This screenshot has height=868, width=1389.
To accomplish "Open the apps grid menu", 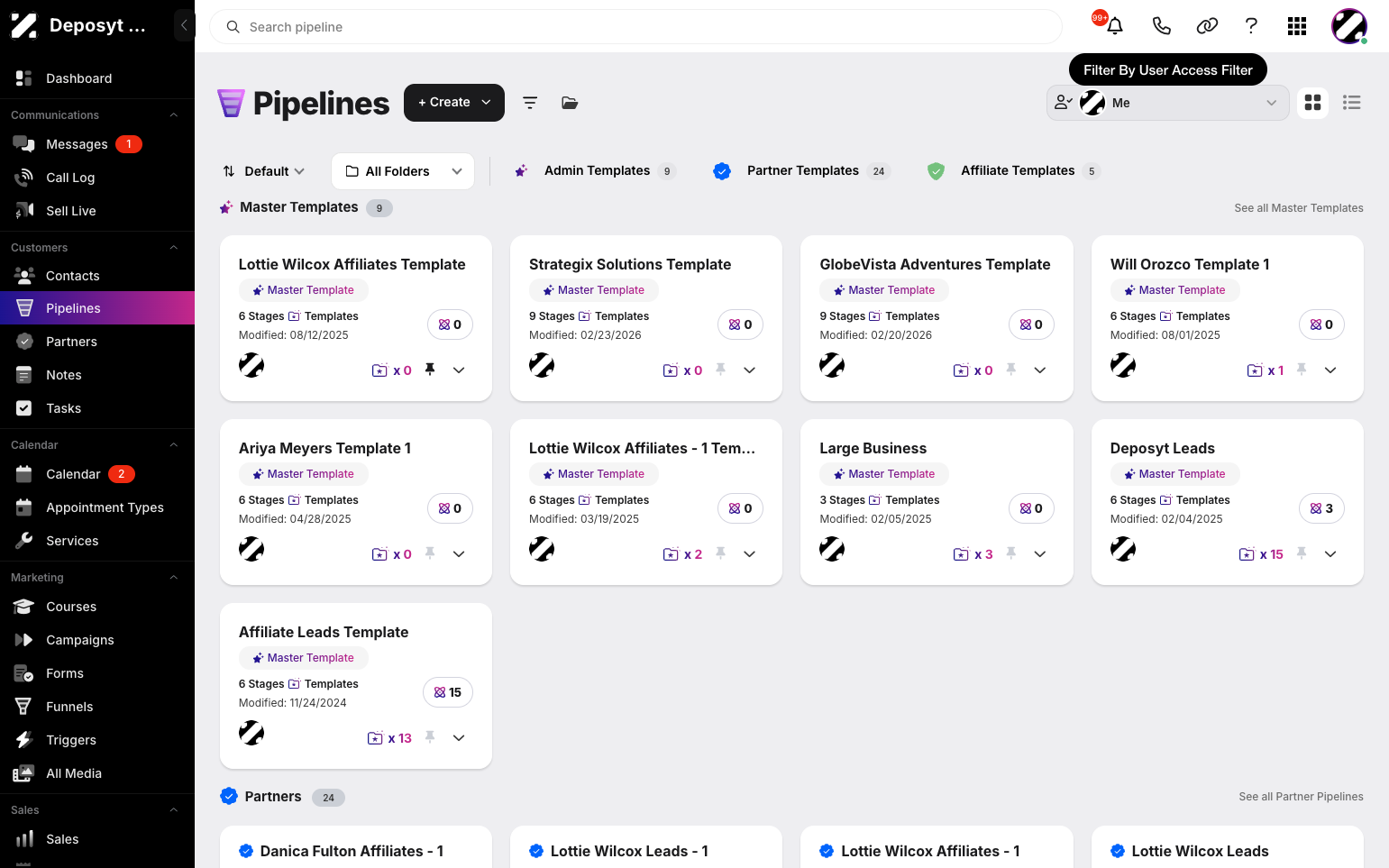I will 1297,26.
